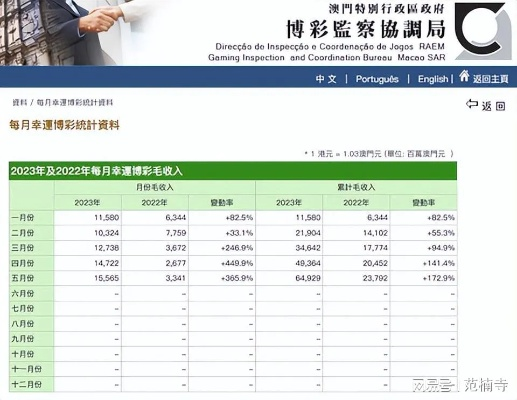Click the 返回 back link
The height and width of the screenshot is (400, 517).
(493, 106)
